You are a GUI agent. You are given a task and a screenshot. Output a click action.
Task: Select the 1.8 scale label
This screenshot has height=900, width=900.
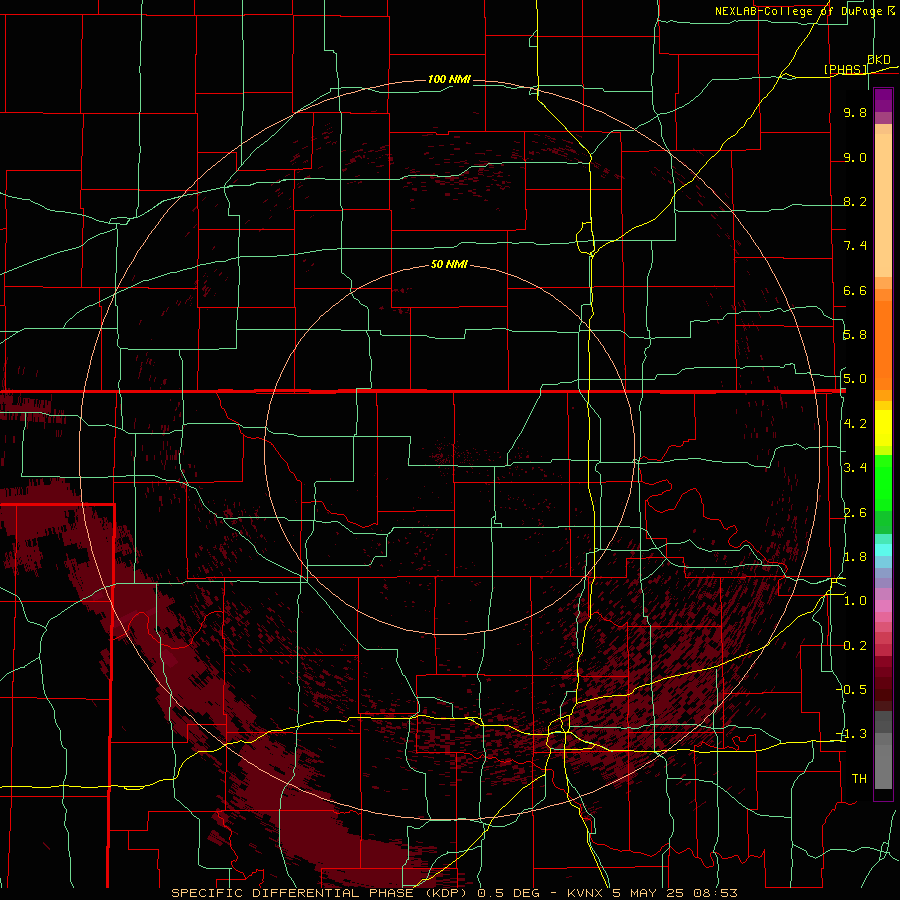855,557
